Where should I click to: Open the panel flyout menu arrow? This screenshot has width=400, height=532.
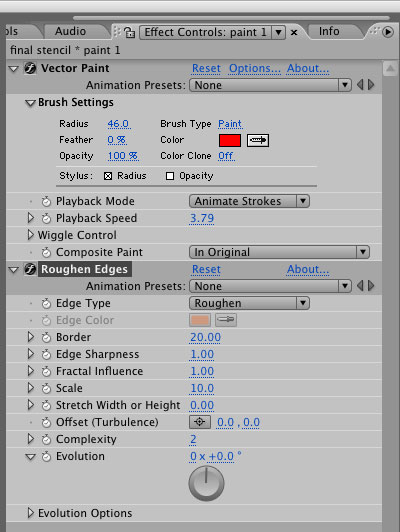click(388, 32)
